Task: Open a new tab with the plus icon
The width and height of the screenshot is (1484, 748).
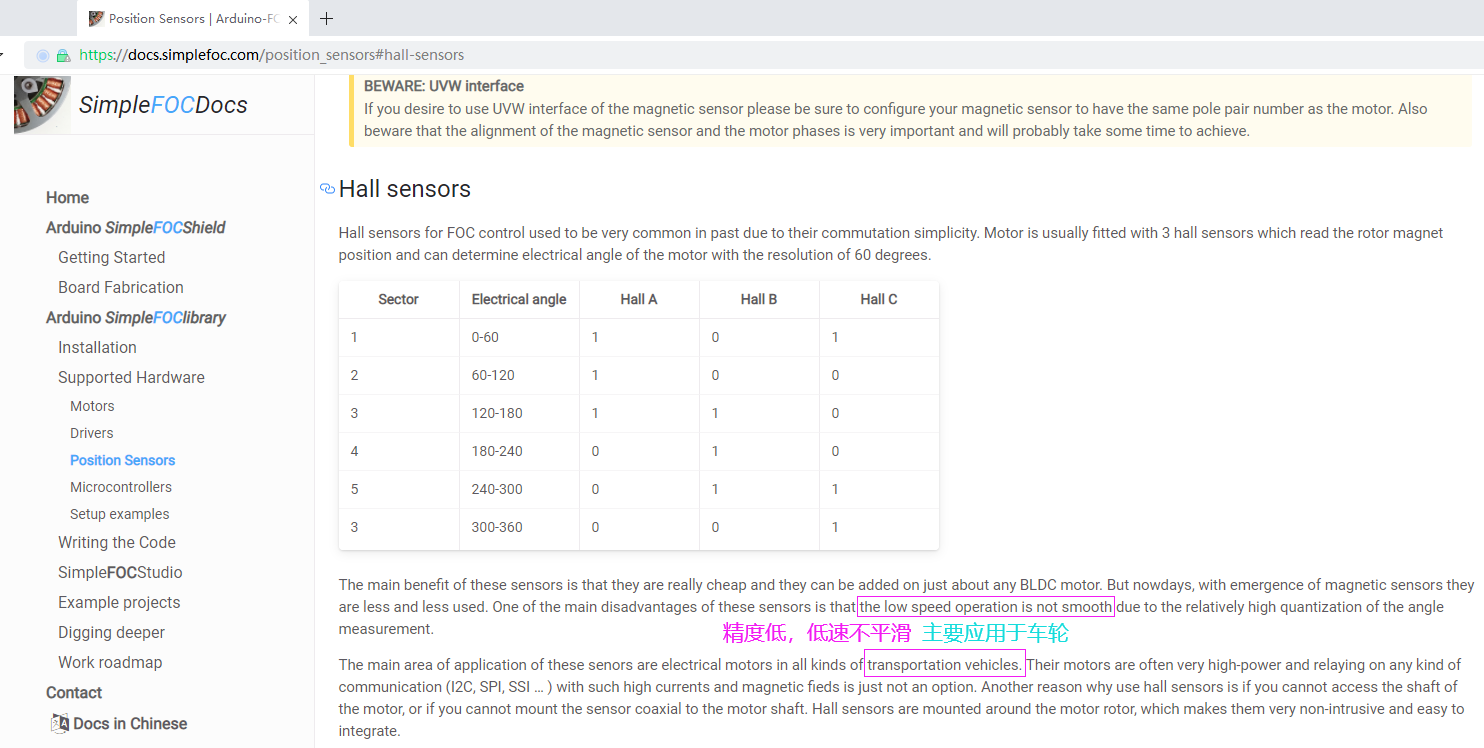Action: pos(326,18)
